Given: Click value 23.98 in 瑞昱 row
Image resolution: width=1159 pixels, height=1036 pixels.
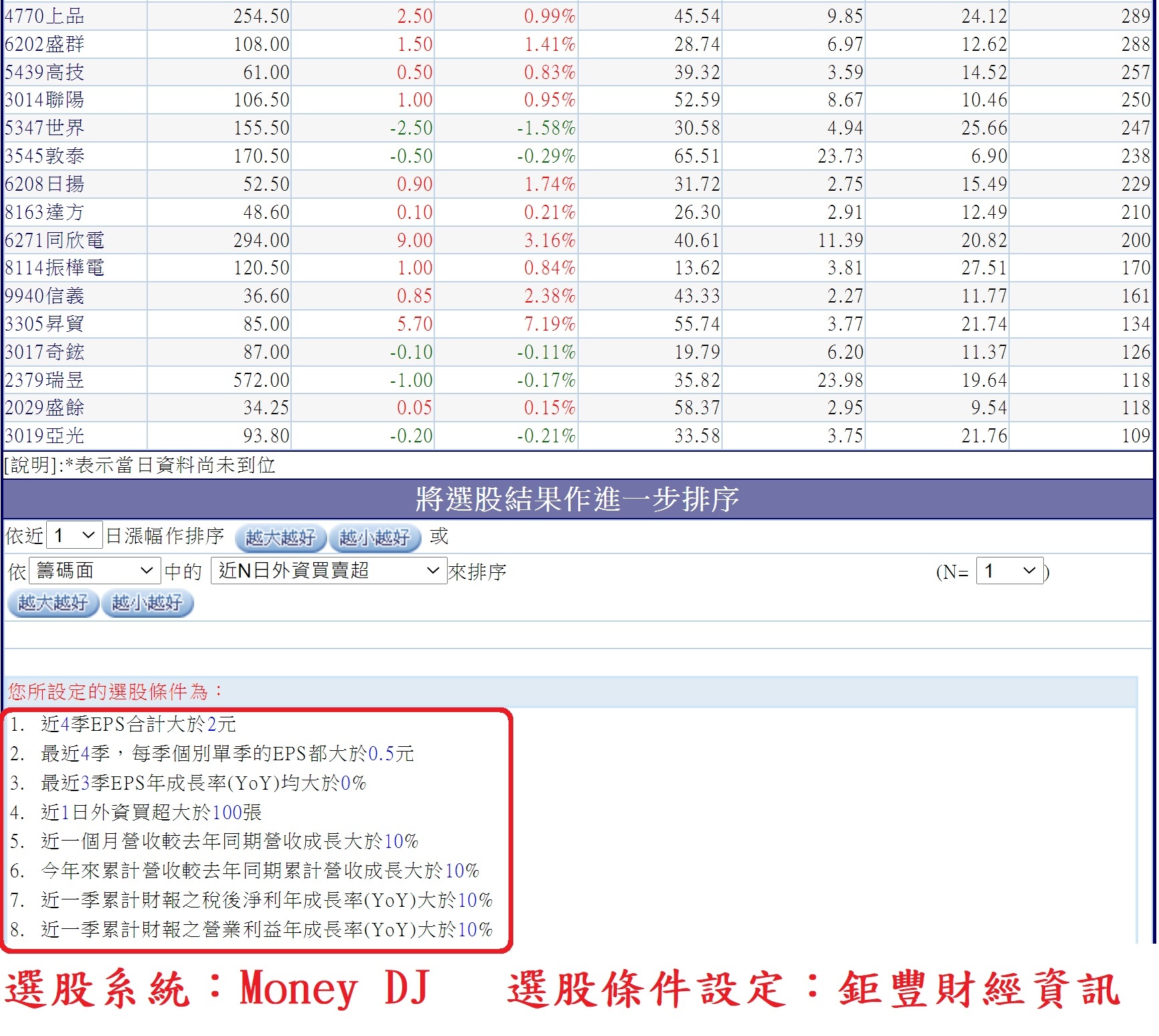Looking at the screenshot, I should 840,380.
